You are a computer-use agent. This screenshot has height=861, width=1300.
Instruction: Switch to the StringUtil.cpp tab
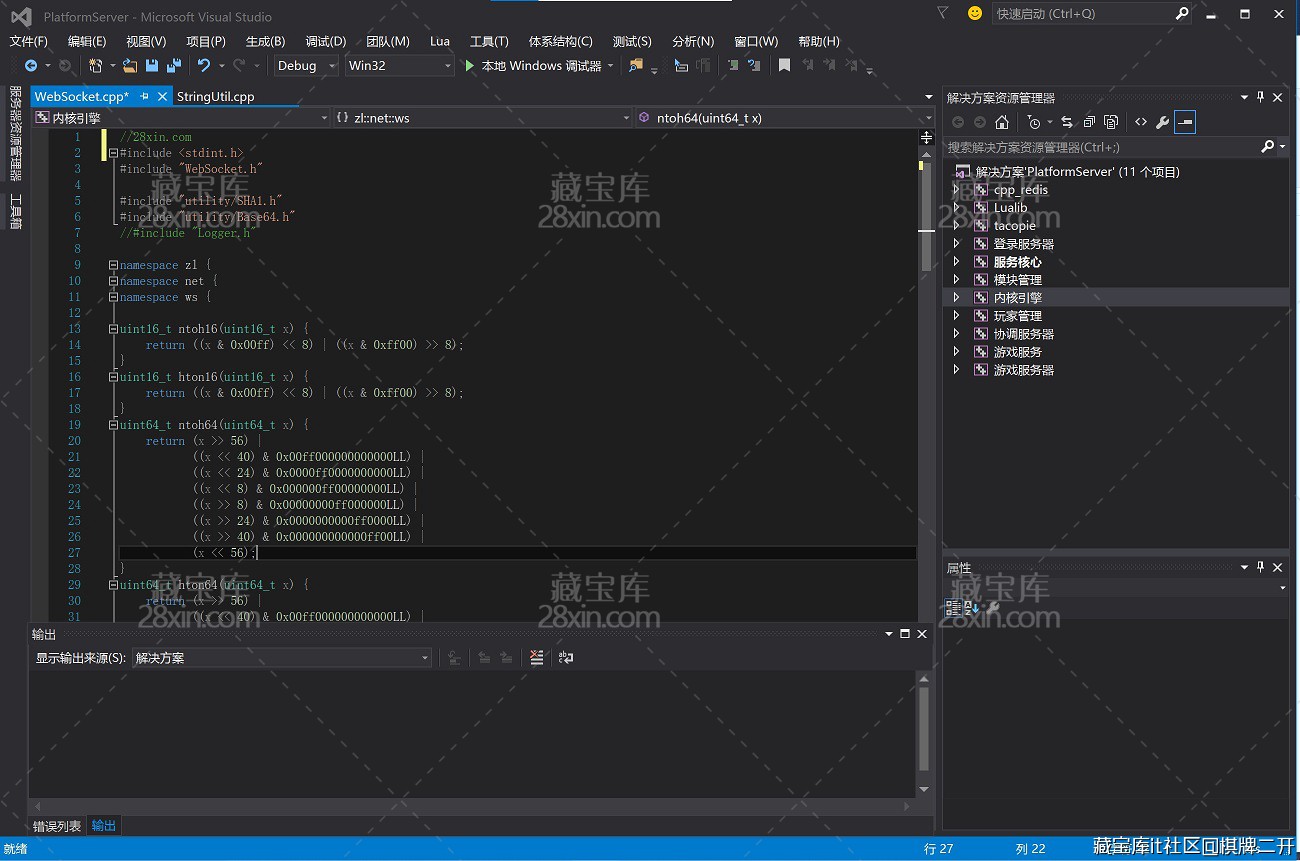(215, 97)
